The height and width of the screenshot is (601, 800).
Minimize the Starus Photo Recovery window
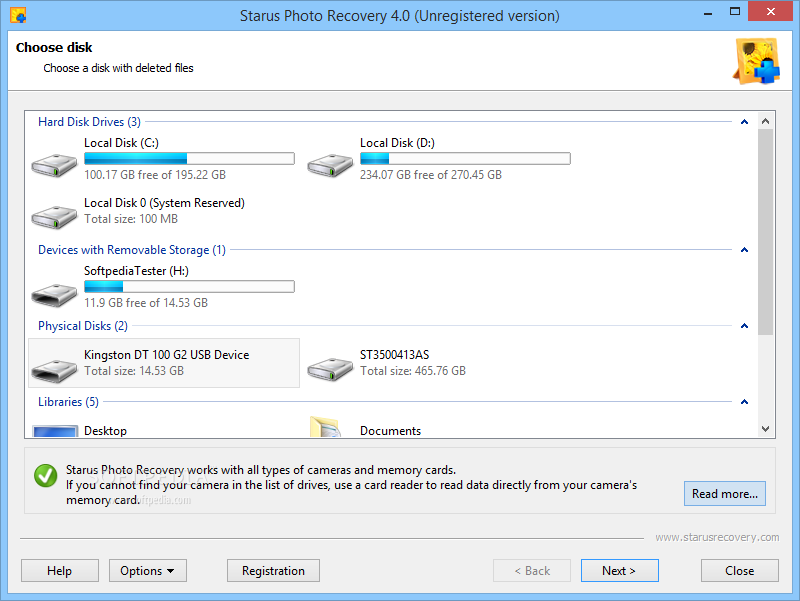708,12
